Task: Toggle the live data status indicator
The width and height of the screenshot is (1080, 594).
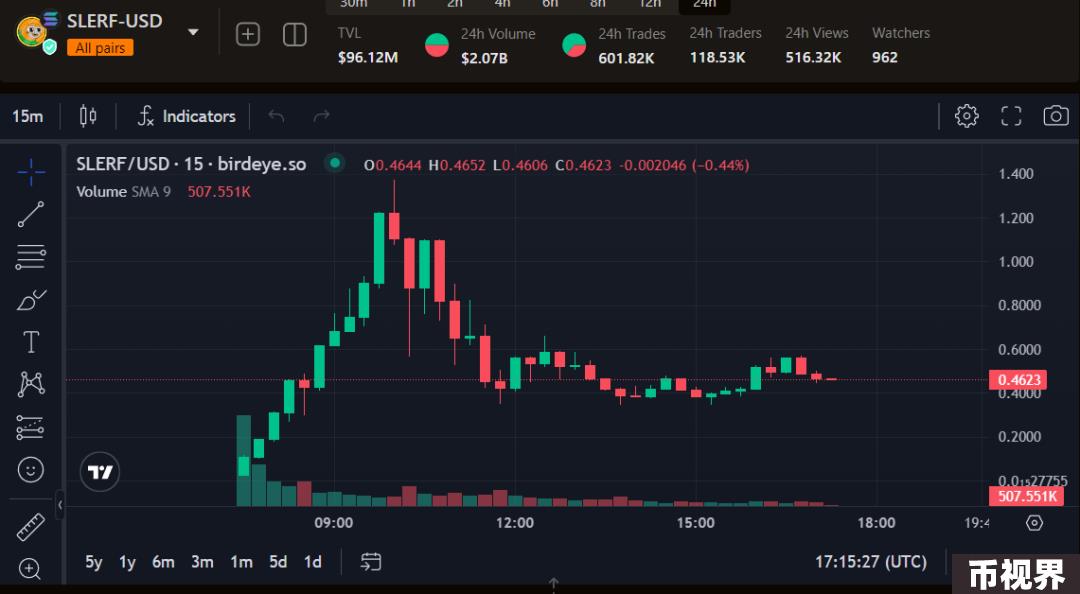Action: pyautogui.click(x=335, y=163)
